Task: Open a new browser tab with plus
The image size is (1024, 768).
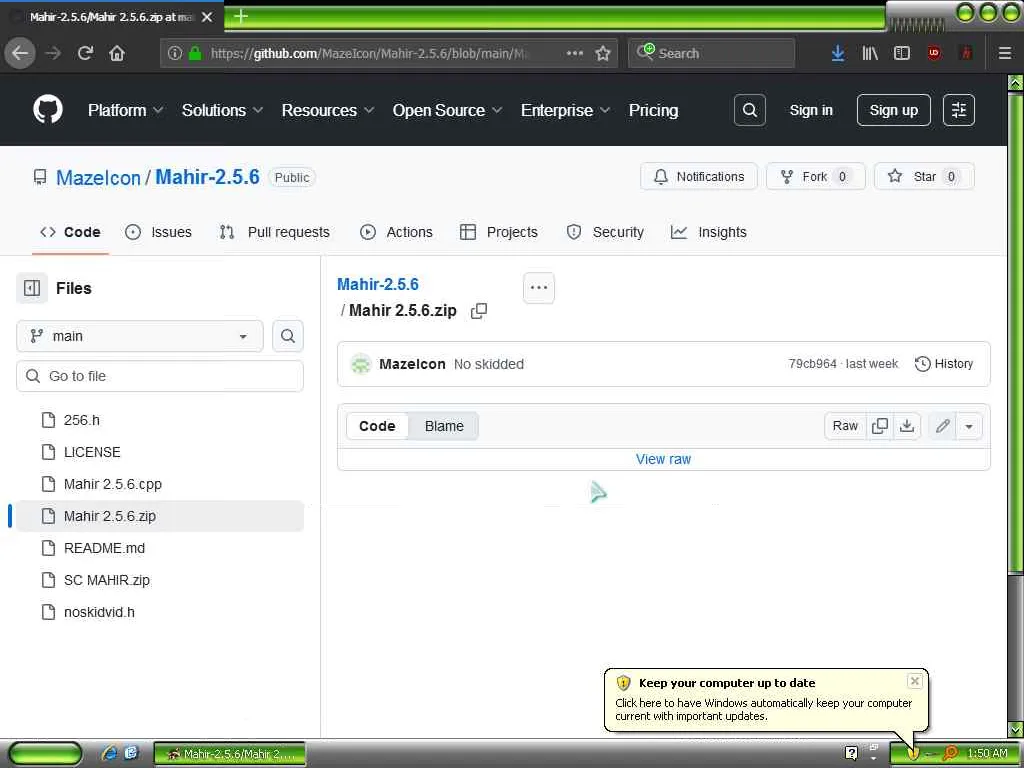Action: 240,16
